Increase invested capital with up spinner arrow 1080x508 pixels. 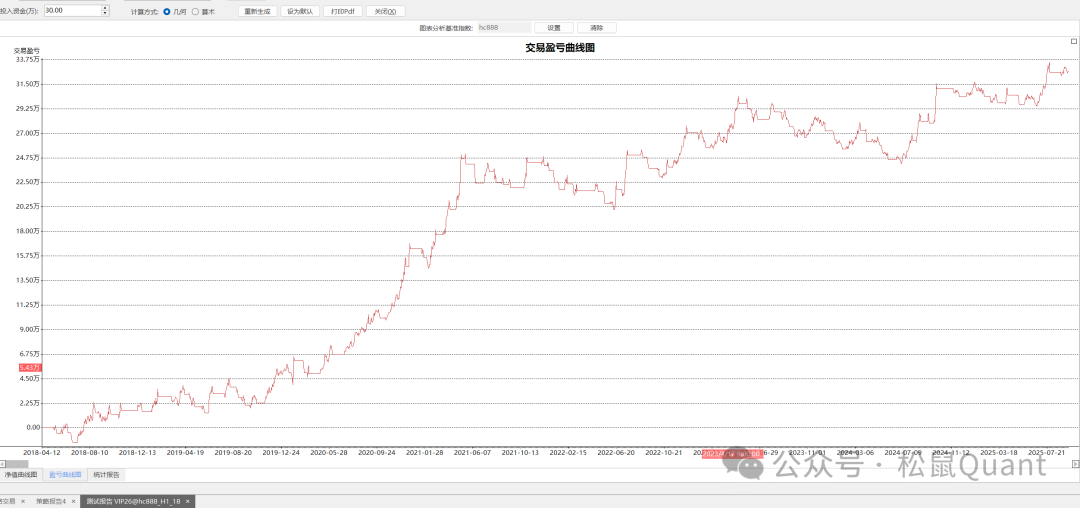[x=106, y=7]
